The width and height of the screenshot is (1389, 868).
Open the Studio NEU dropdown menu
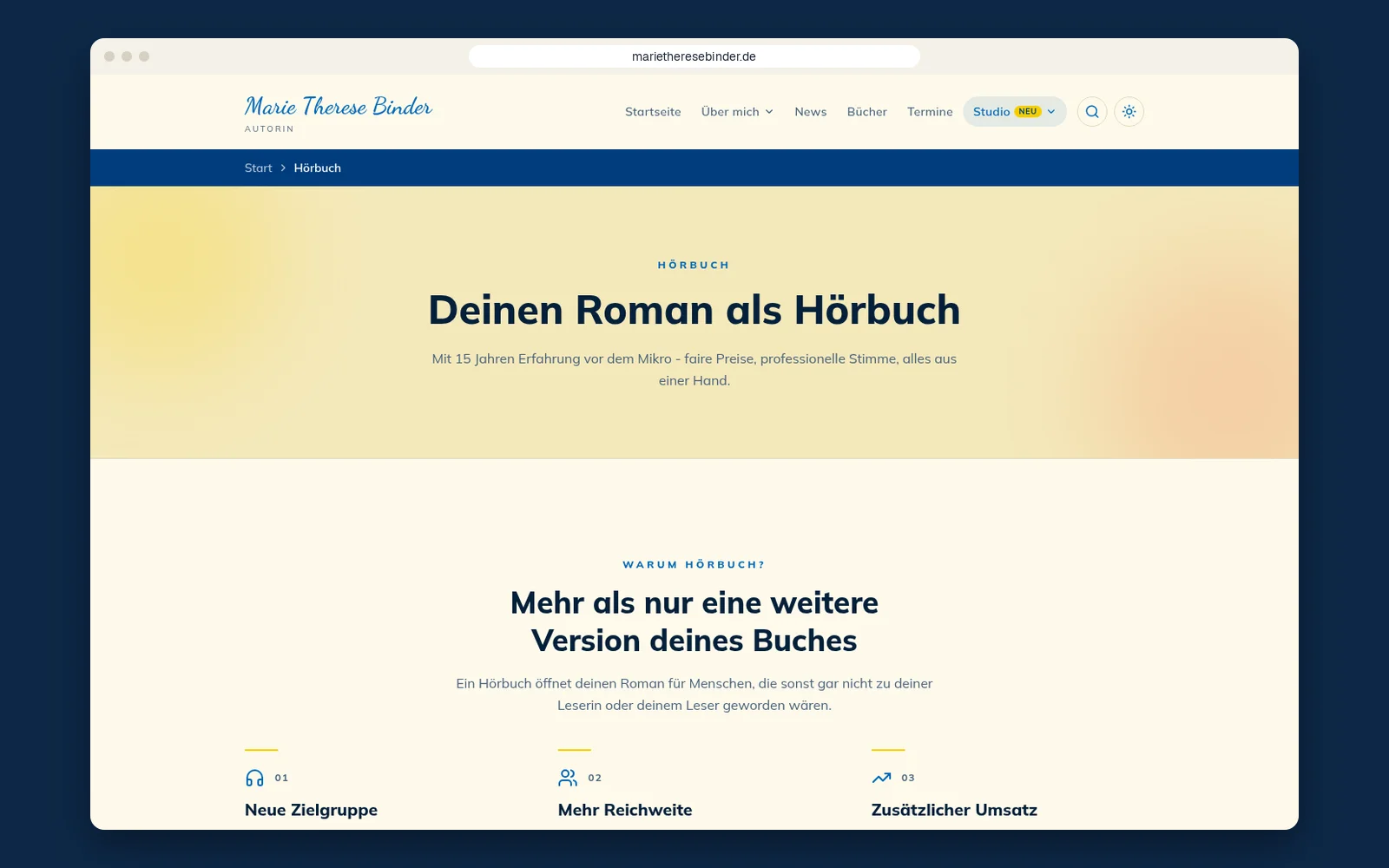(1014, 112)
